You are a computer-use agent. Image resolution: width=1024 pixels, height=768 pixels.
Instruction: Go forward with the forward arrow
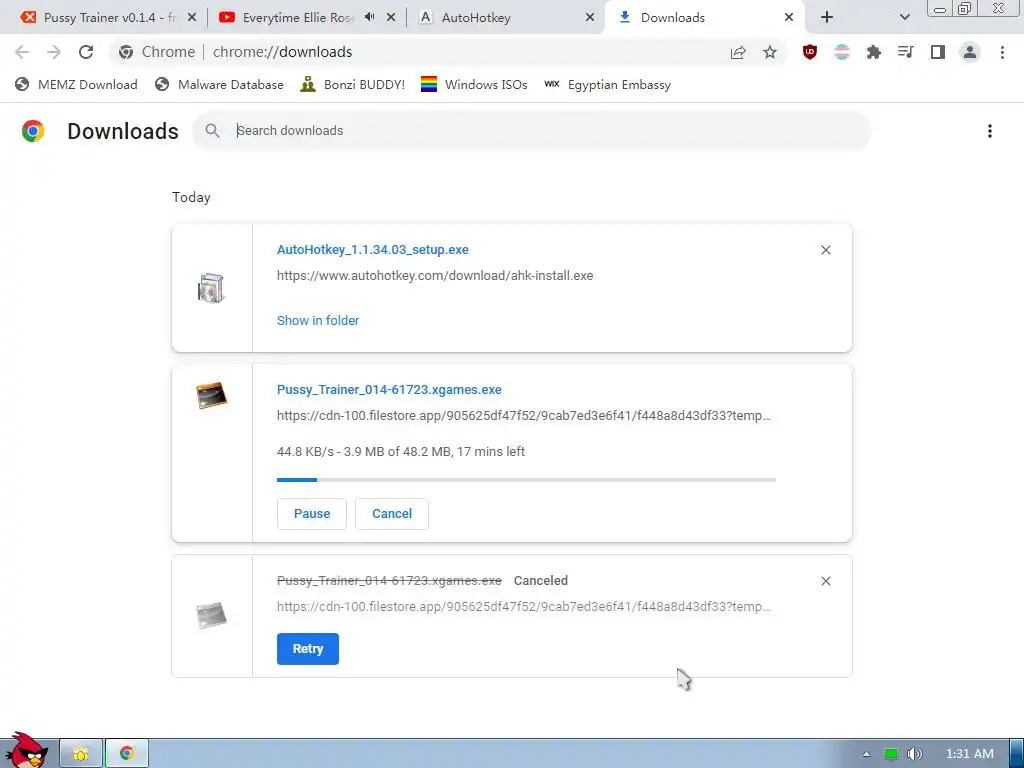pos(54,52)
